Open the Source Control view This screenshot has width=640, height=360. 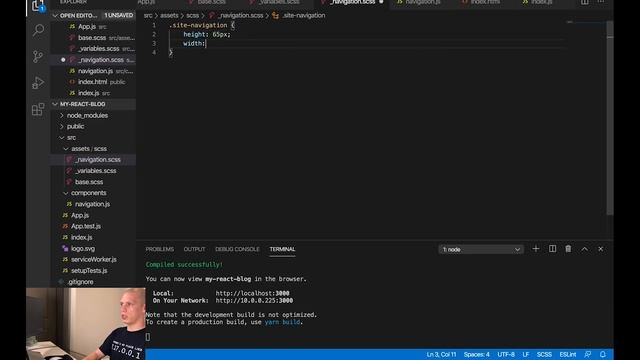pyautogui.click(x=38, y=56)
